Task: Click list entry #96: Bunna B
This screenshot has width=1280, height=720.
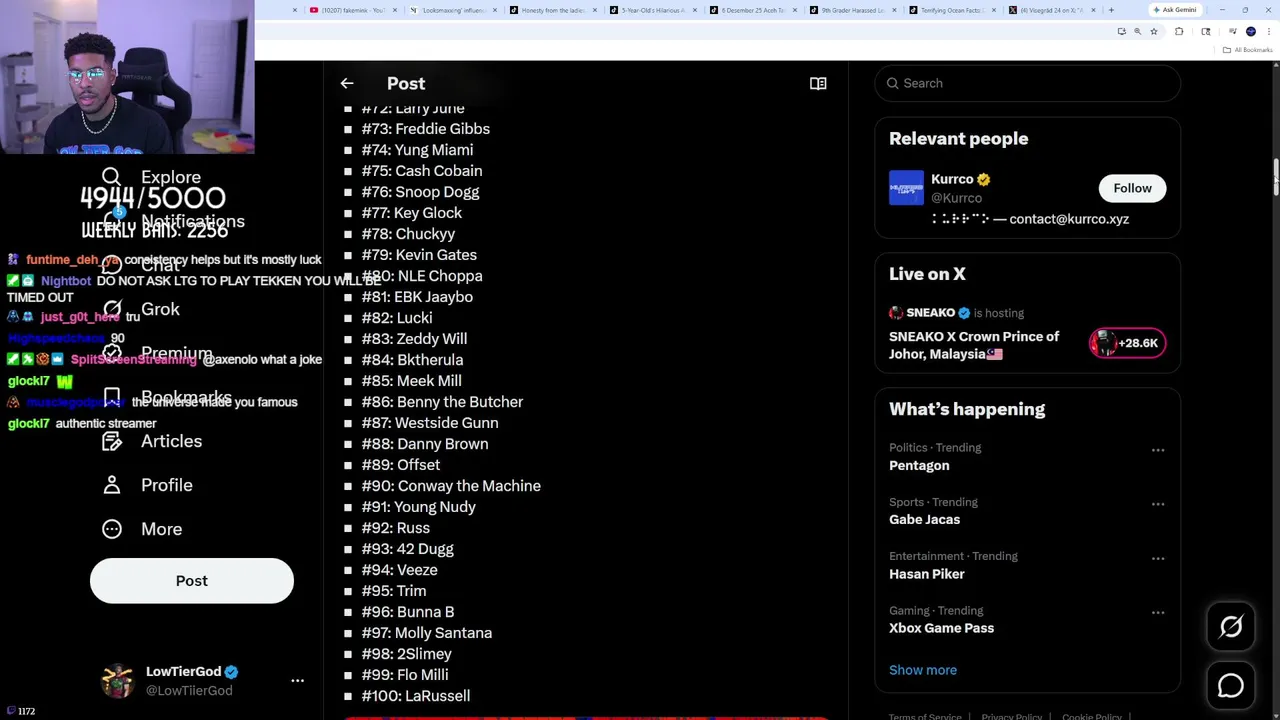Action: point(408,612)
